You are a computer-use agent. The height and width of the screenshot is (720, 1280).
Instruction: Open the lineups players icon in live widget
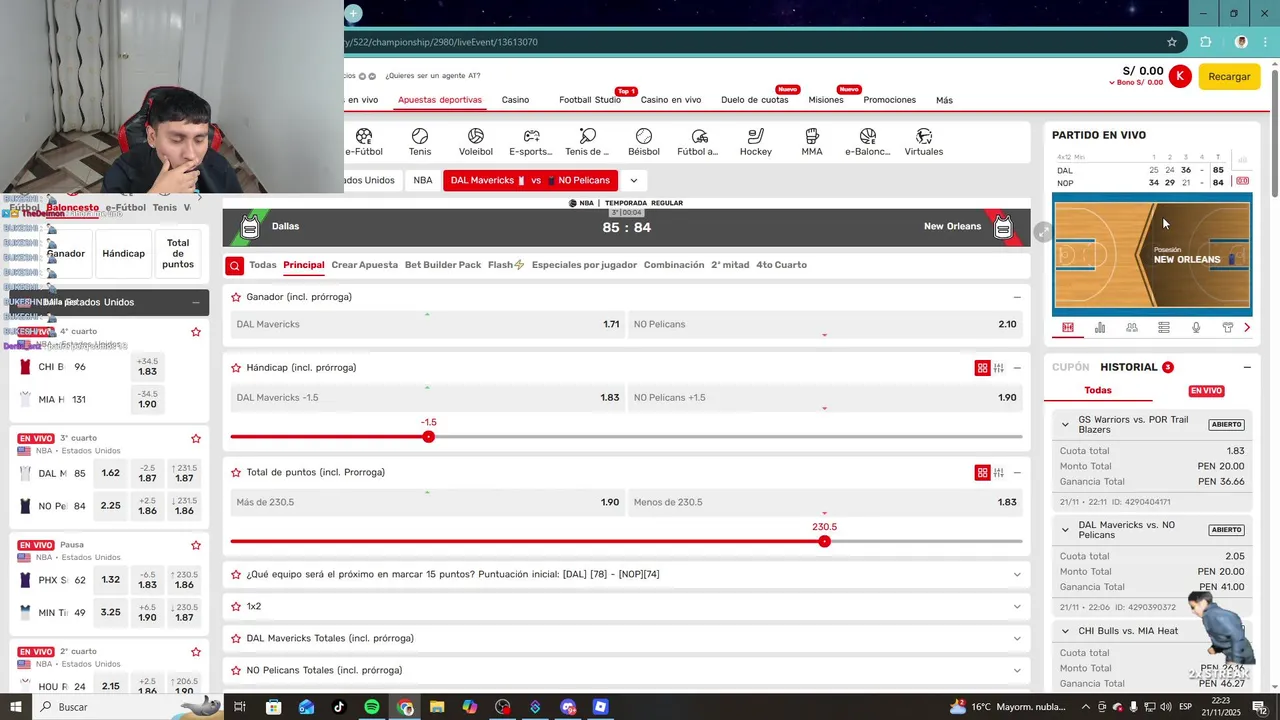click(1132, 327)
